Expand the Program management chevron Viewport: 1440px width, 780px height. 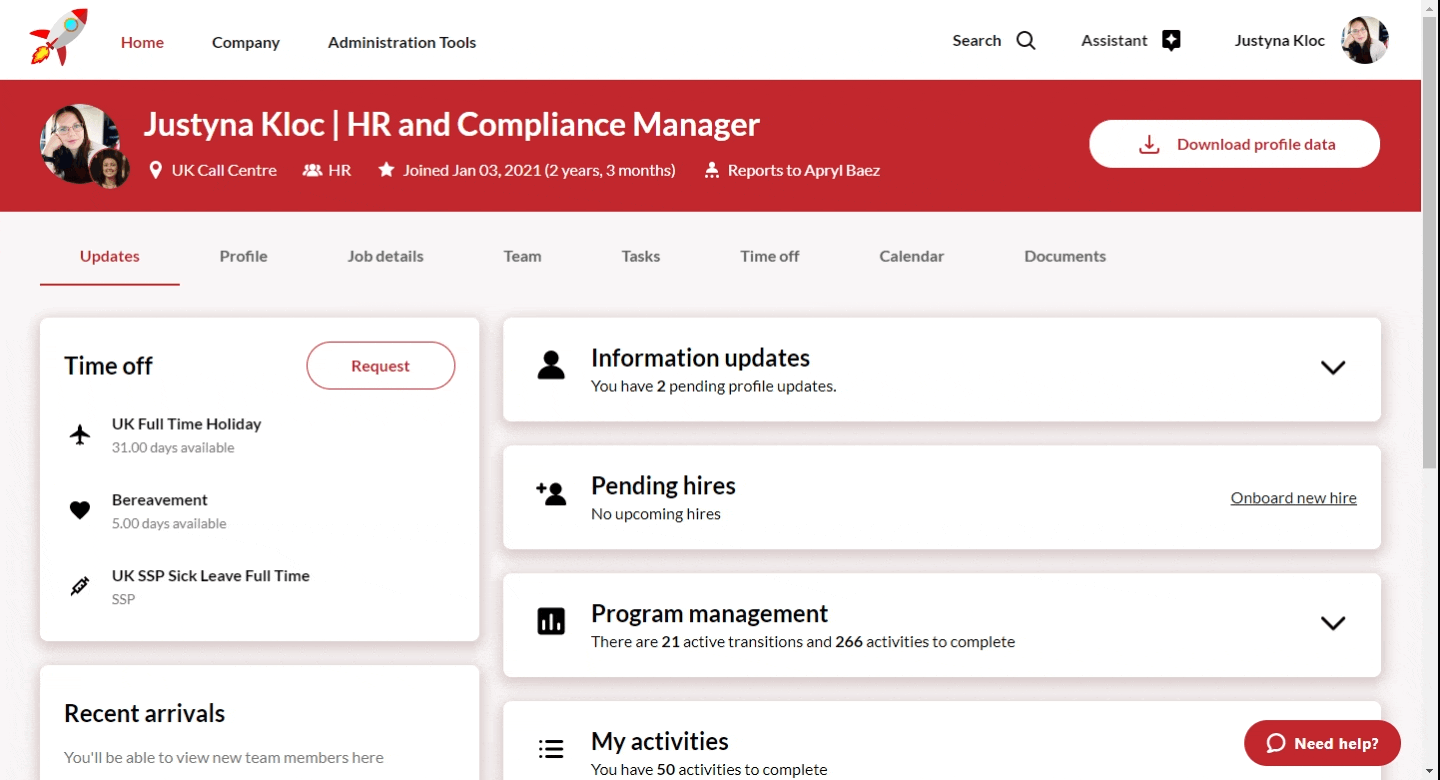(x=1332, y=623)
